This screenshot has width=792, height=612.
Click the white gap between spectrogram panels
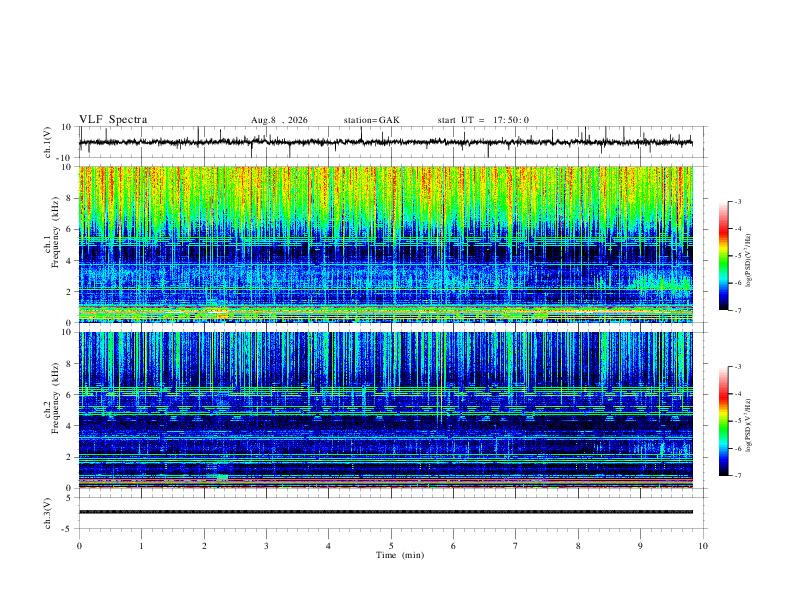tap(386, 327)
